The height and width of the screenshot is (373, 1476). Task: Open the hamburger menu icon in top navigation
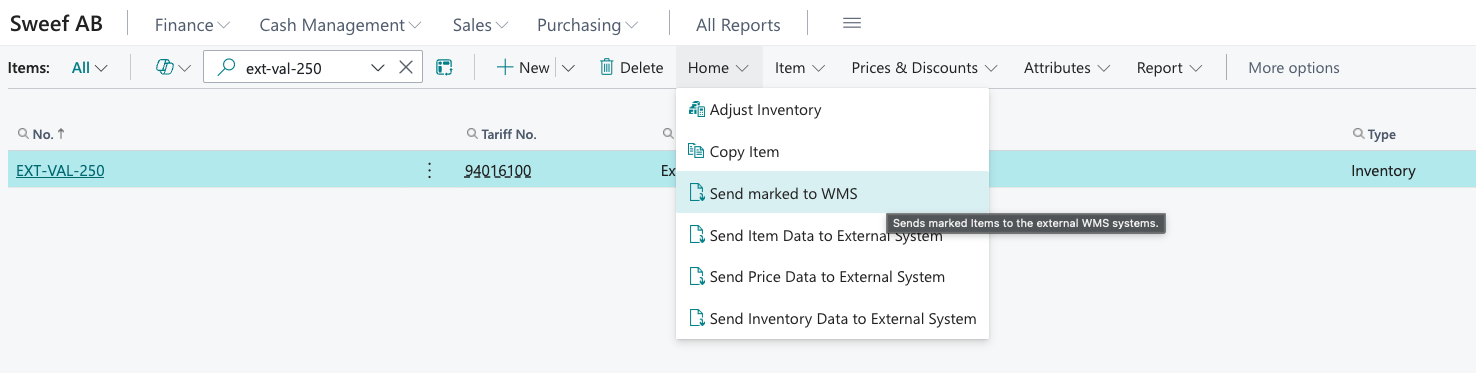pyautogui.click(x=852, y=23)
